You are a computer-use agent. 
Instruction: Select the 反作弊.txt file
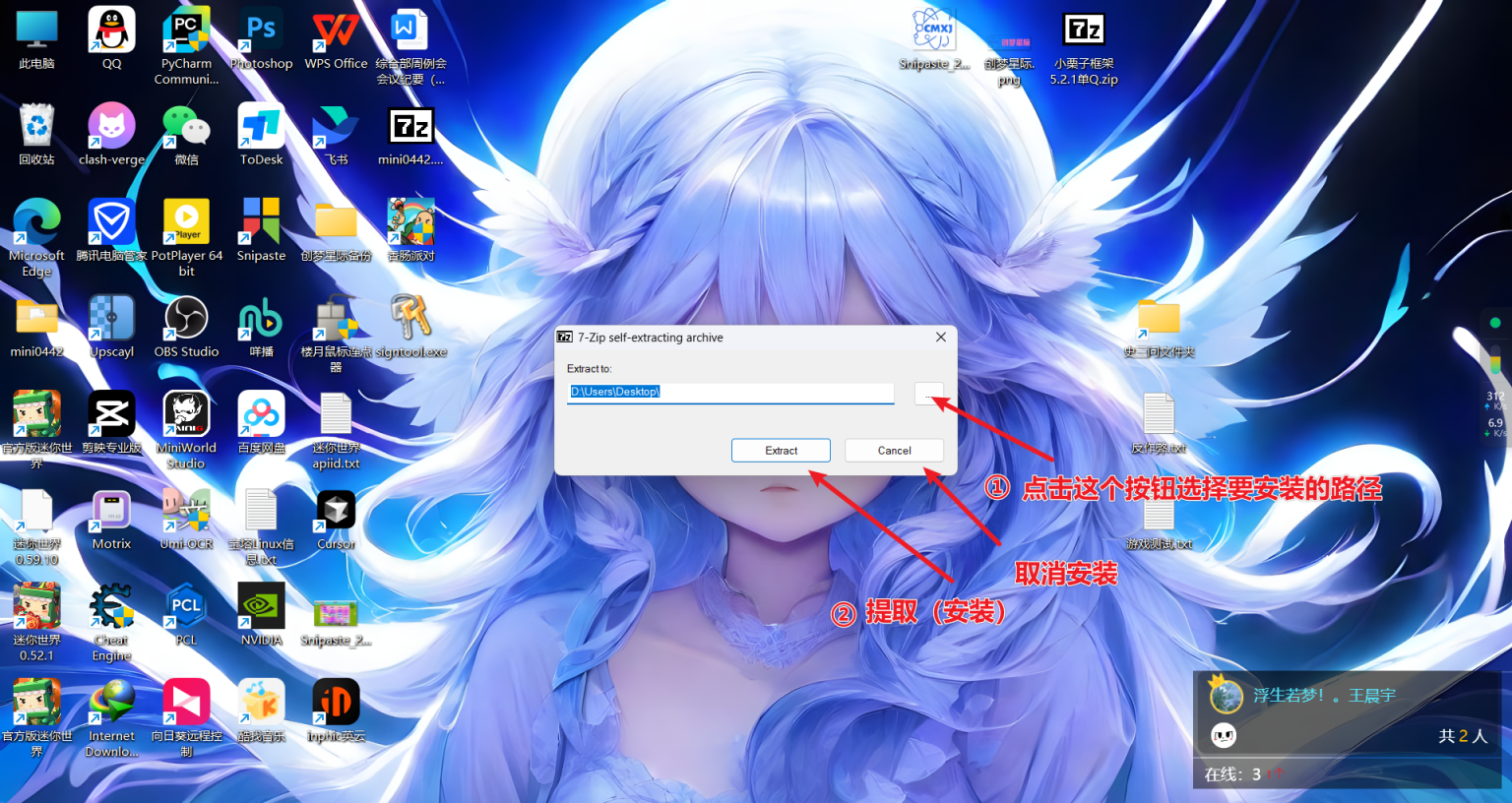pos(1159,424)
